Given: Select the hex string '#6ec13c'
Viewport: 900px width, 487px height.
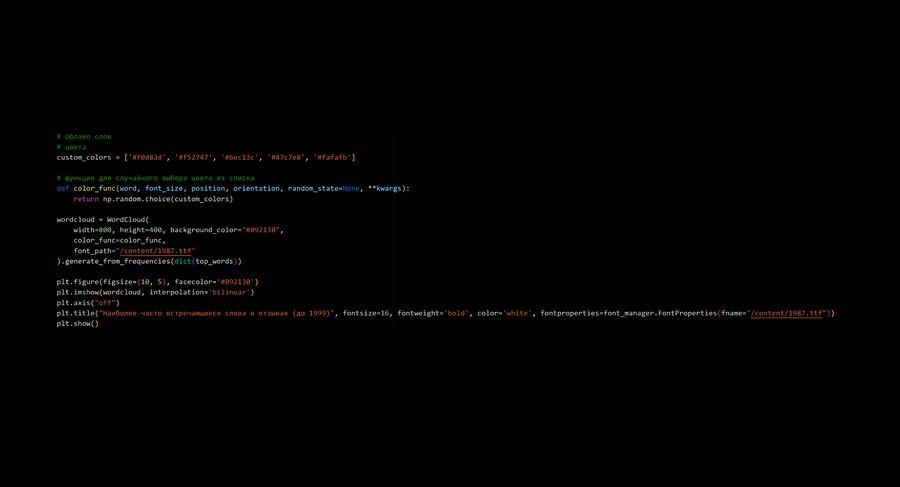Looking at the screenshot, I should coord(239,157).
